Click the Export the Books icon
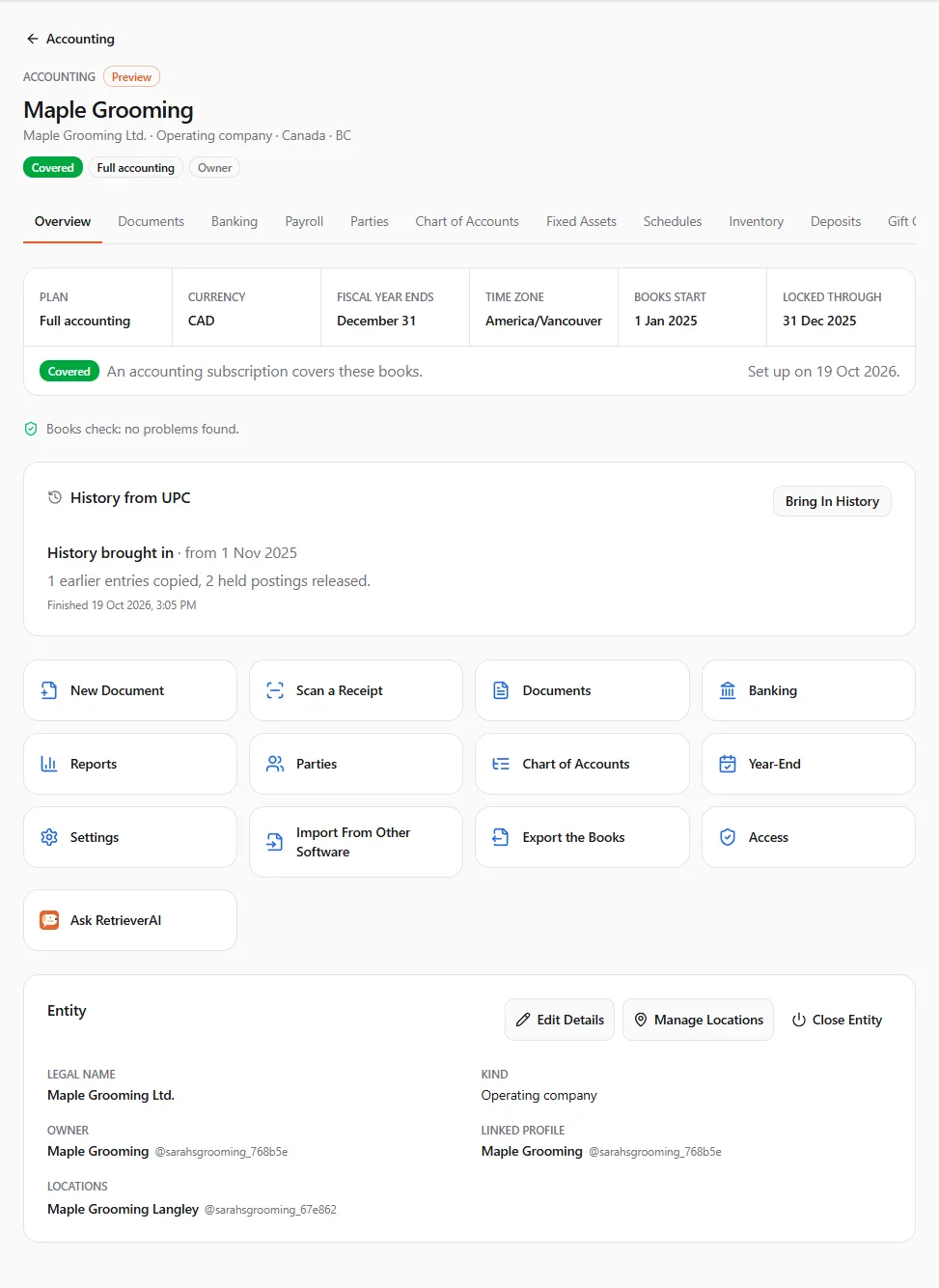939x1288 pixels. [501, 837]
